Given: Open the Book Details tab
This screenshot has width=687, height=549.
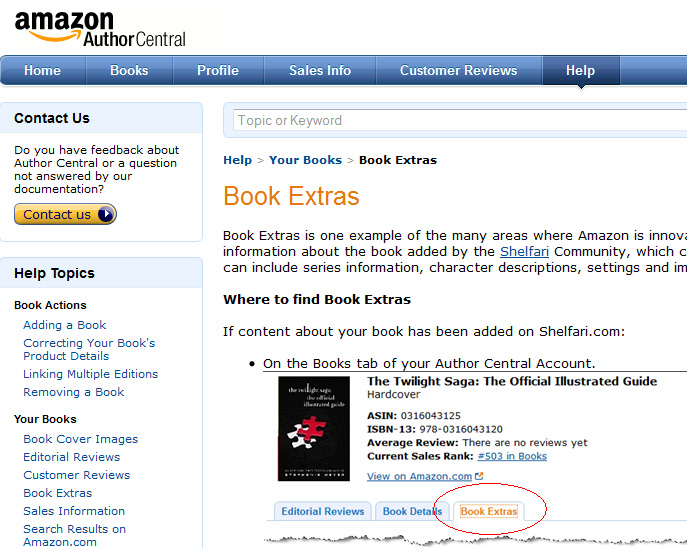Looking at the screenshot, I should (412, 511).
